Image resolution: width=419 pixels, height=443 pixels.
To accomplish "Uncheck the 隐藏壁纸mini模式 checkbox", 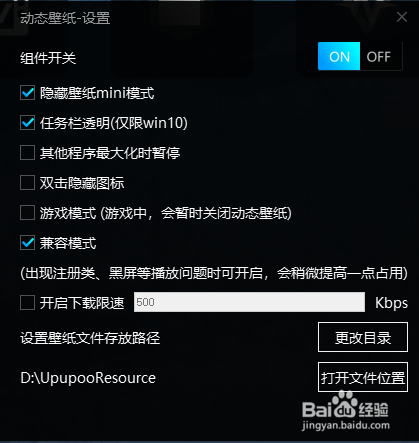I will [27, 93].
